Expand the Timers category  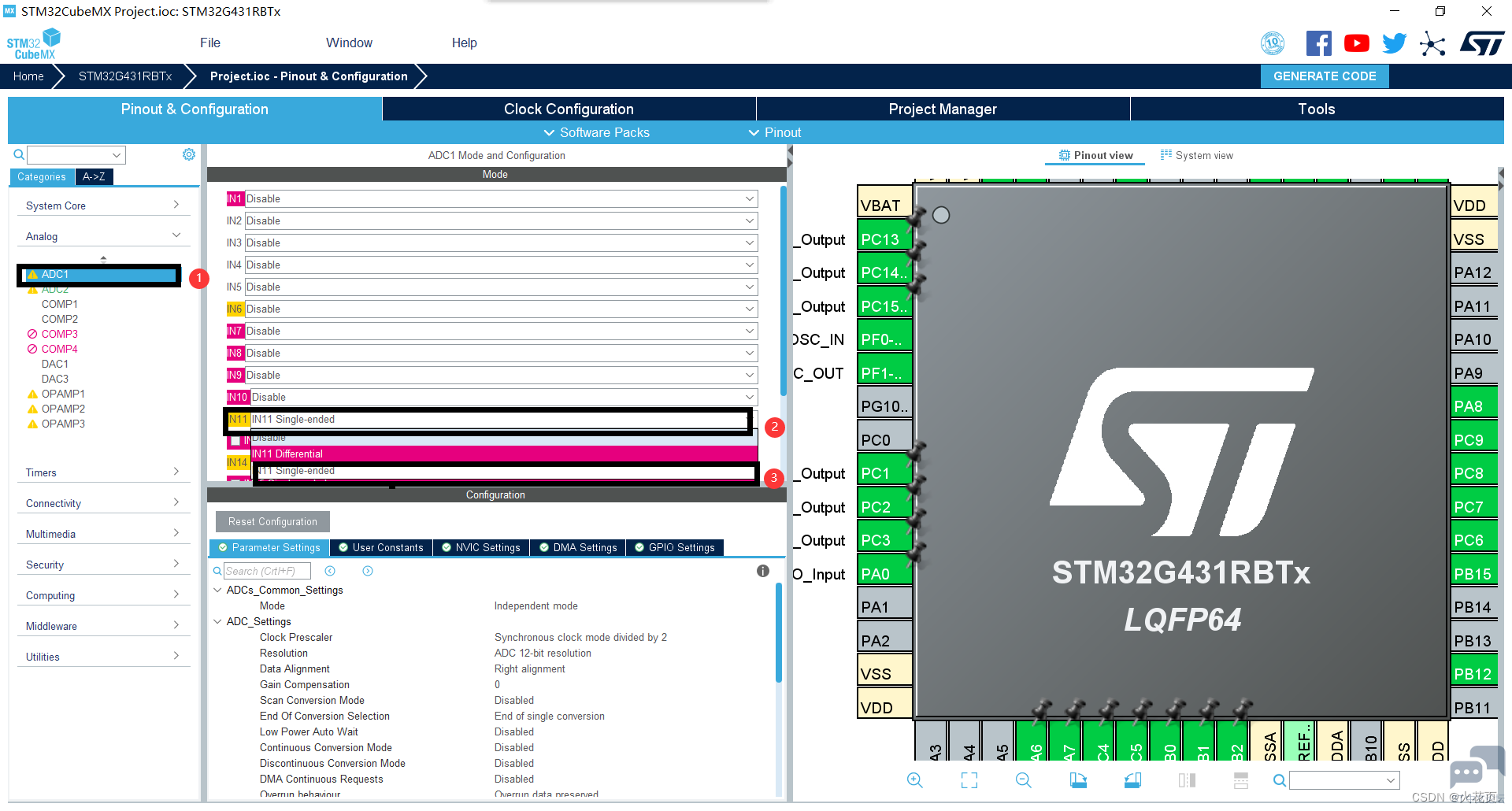pos(103,472)
